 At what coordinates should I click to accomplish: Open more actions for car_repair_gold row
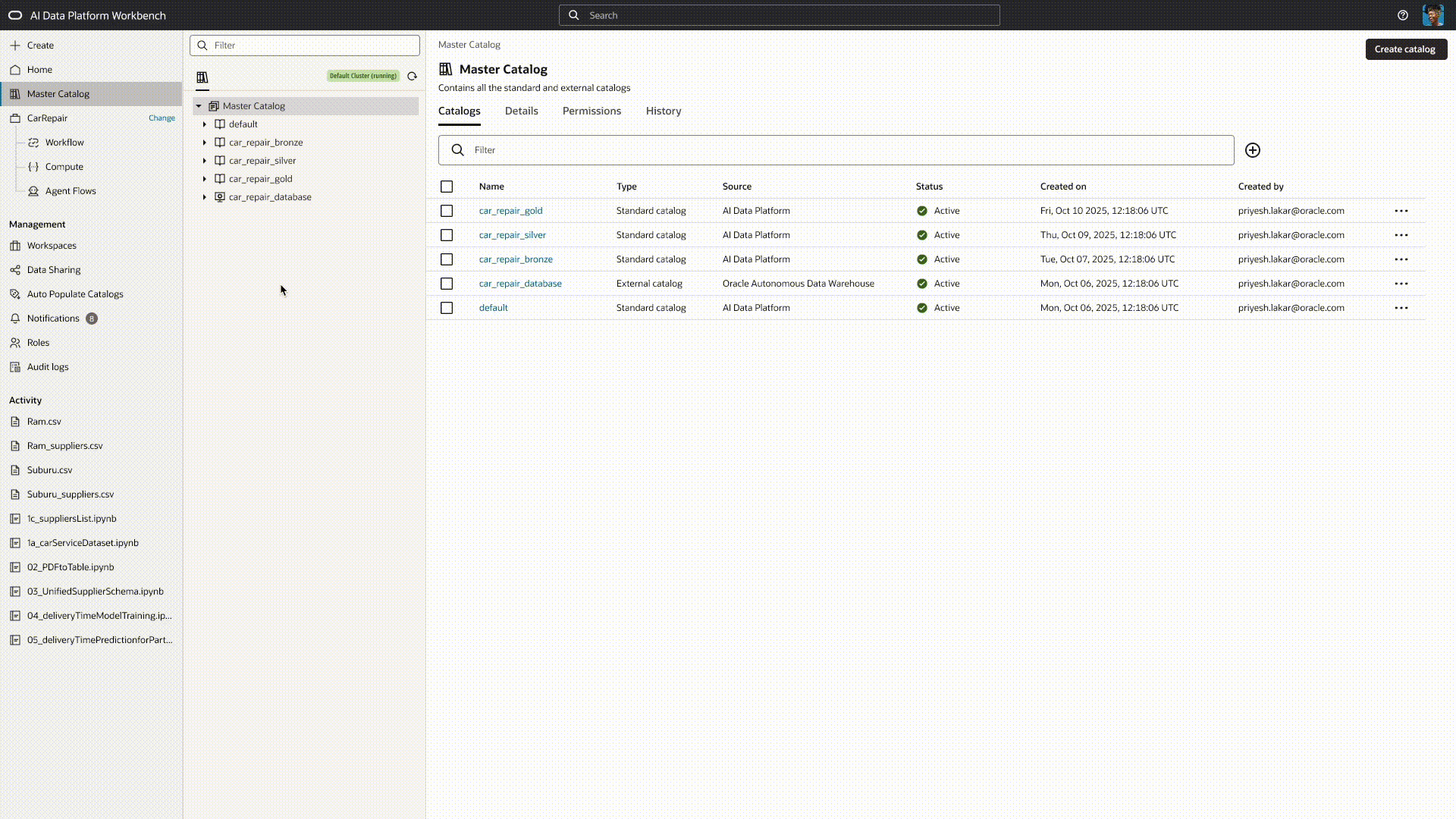click(x=1401, y=211)
